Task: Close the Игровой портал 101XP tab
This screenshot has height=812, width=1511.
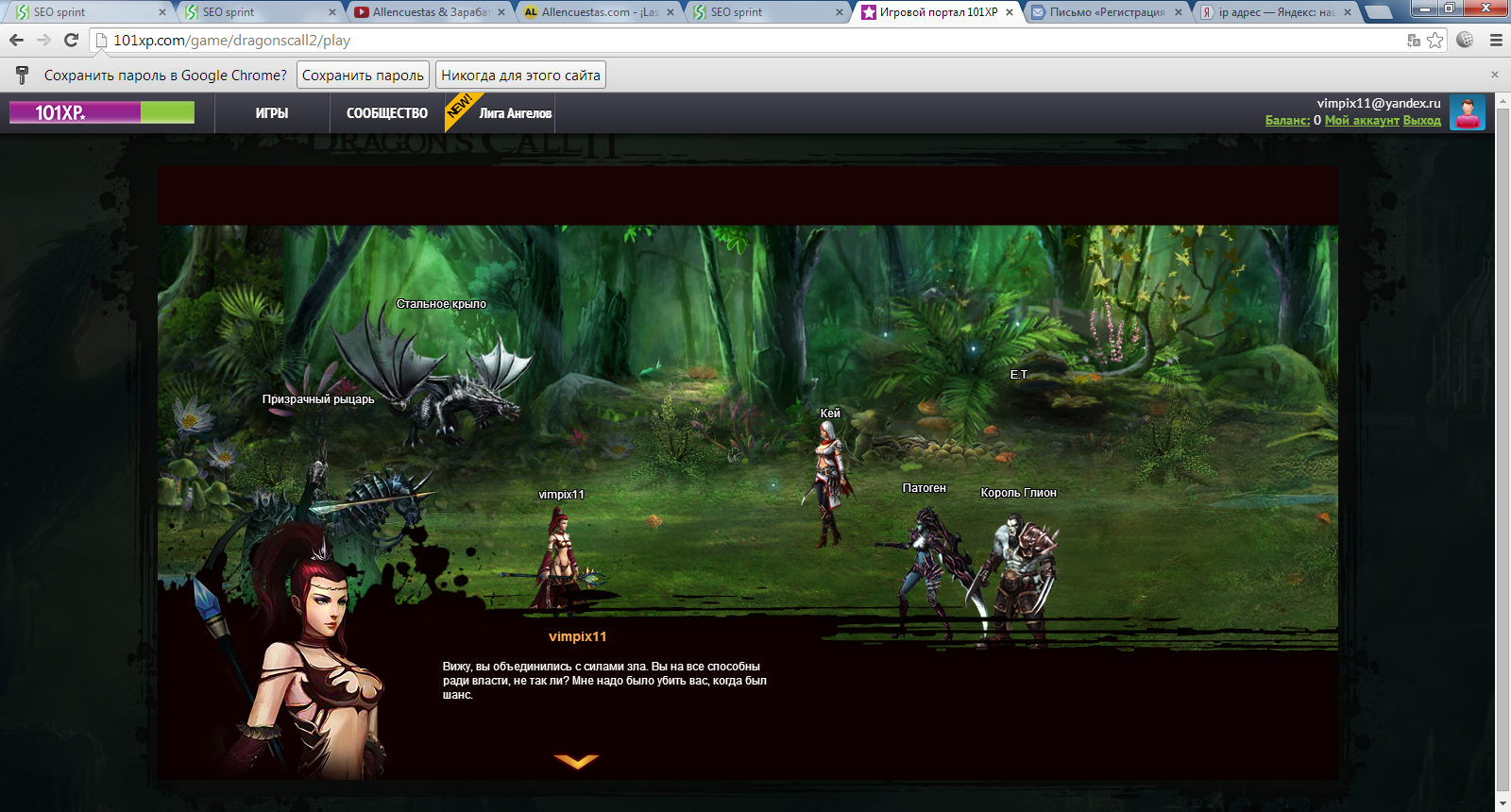Action: pos(1010,12)
